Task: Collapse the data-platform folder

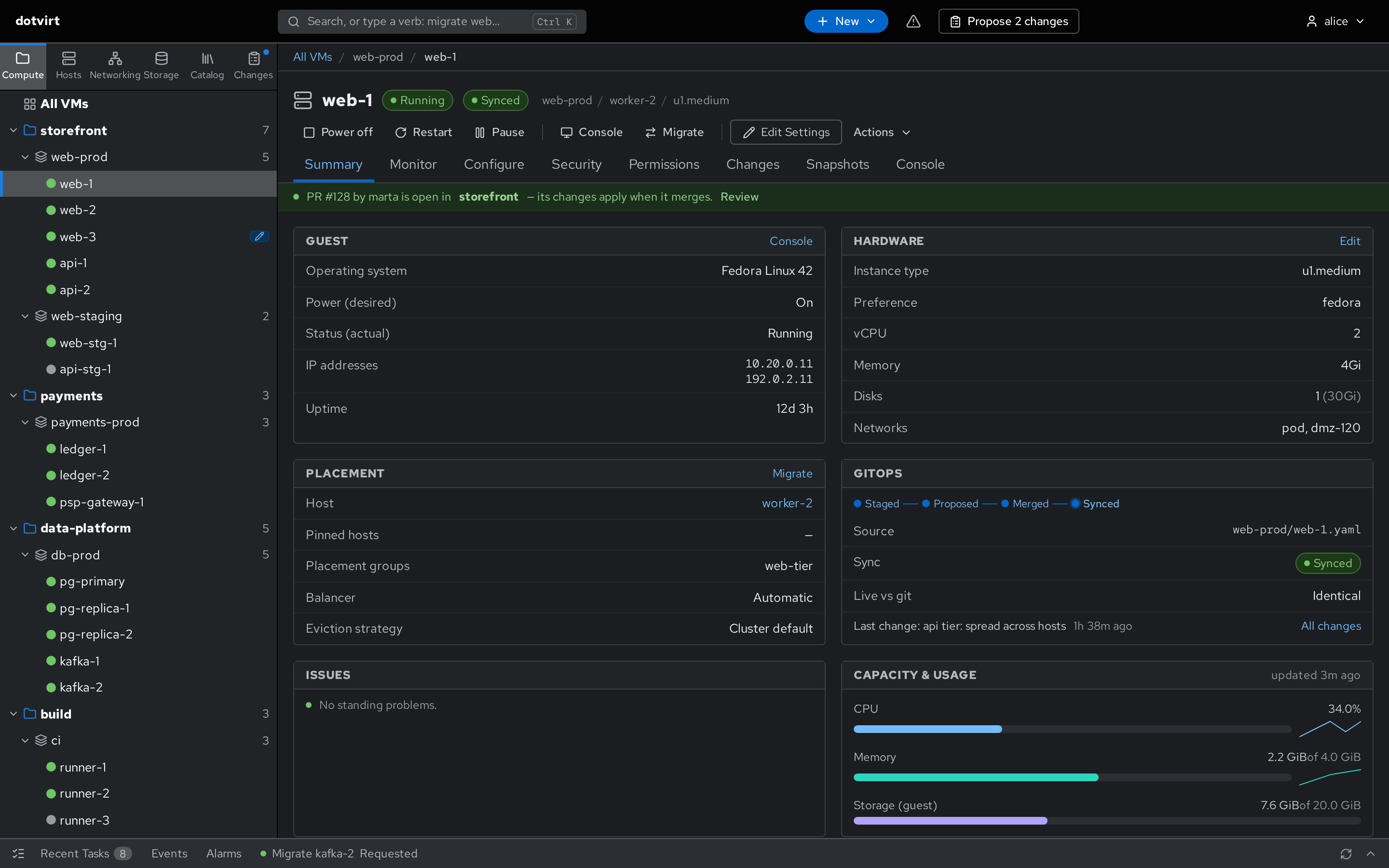Action: coord(13,528)
